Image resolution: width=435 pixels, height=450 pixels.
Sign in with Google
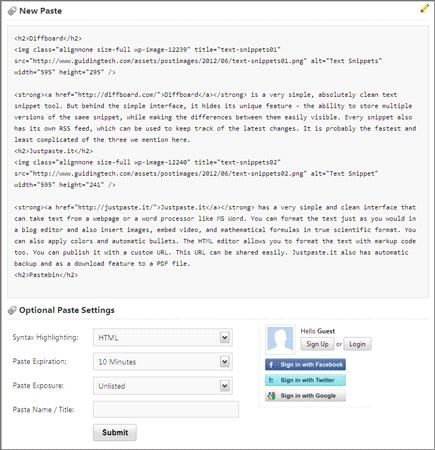coord(305,396)
